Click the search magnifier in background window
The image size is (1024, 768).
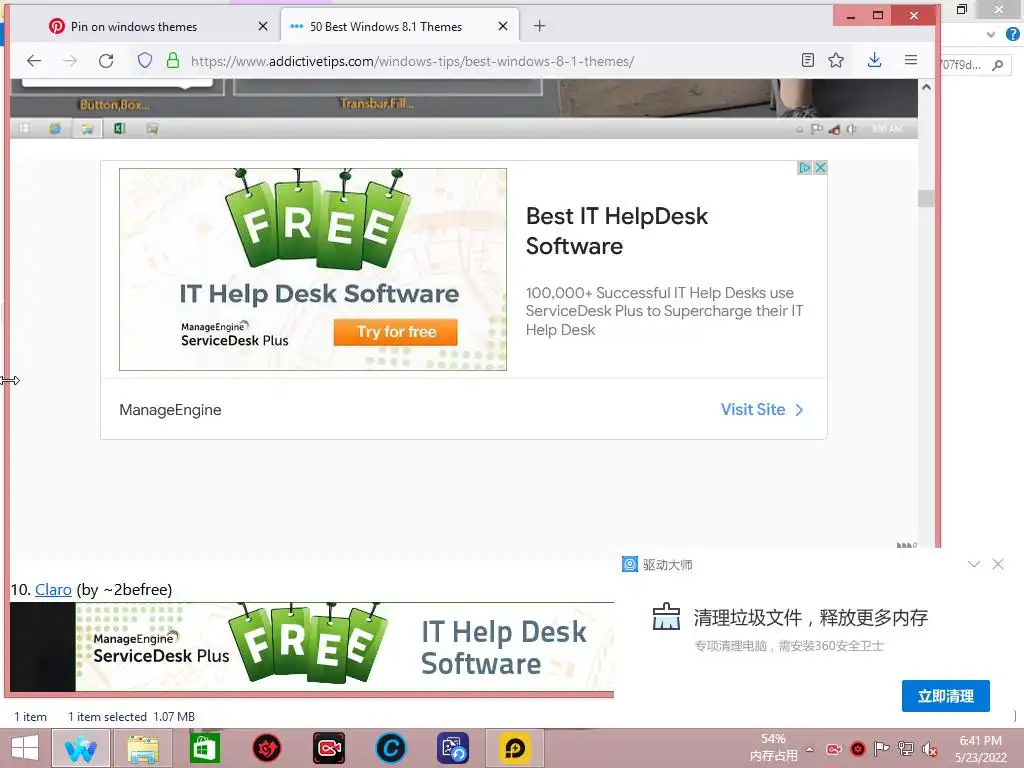pyautogui.click(x=997, y=65)
